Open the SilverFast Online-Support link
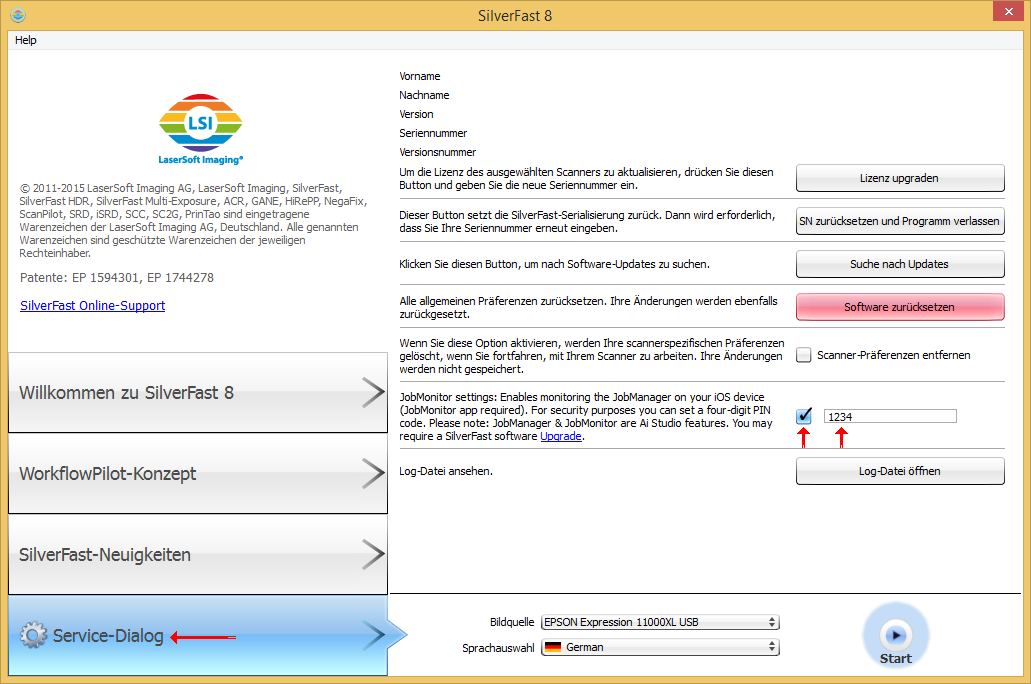1031x684 pixels. point(93,305)
